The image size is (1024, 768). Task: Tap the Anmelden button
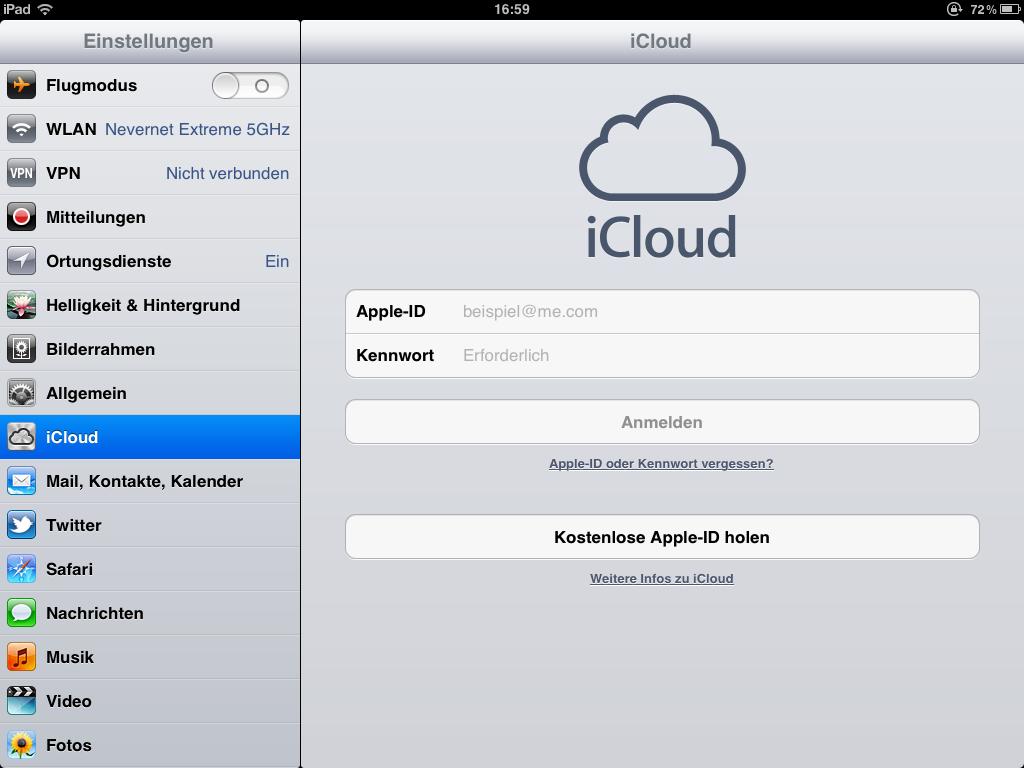coord(662,422)
